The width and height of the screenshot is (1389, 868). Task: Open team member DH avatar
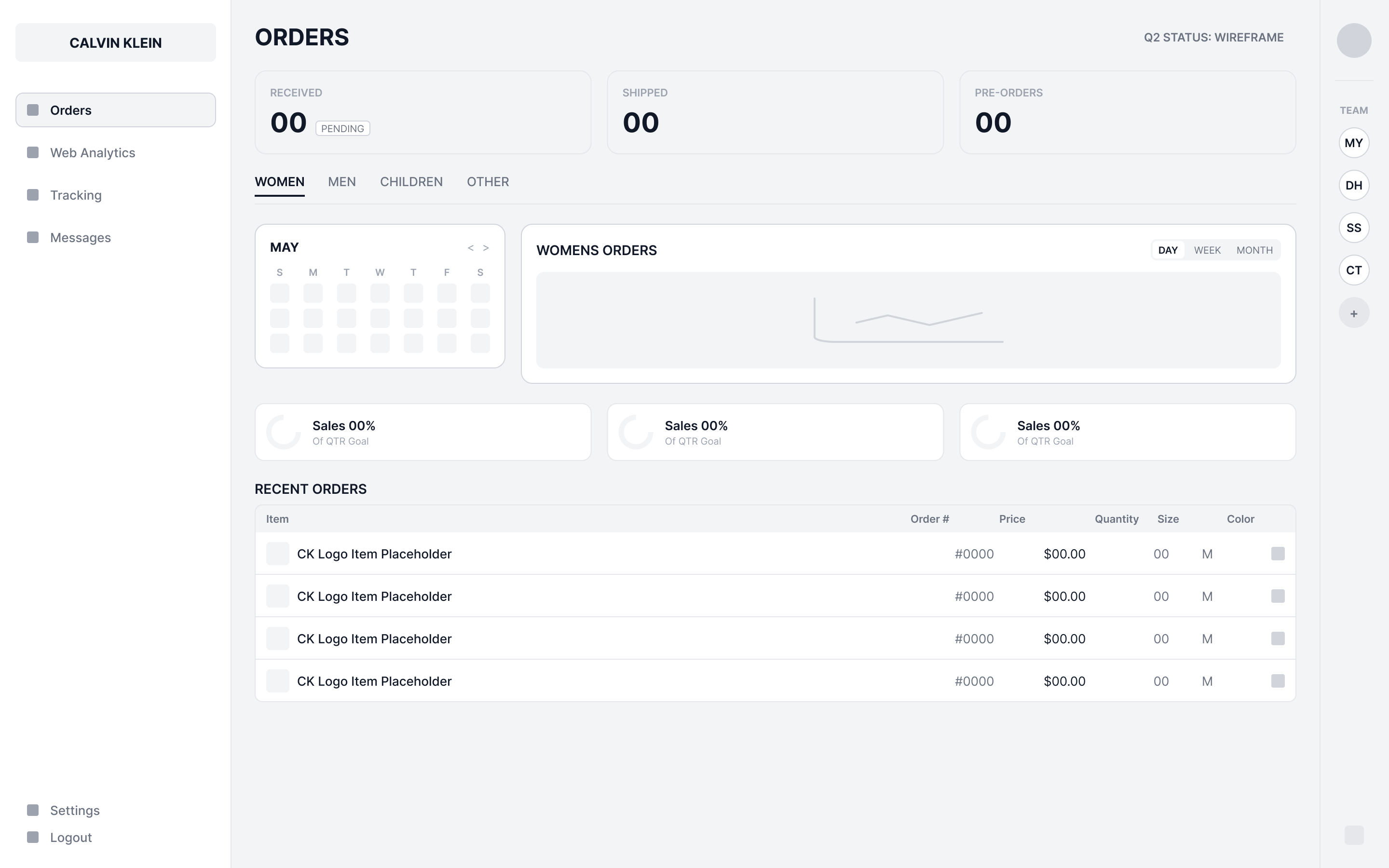click(1354, 186)
